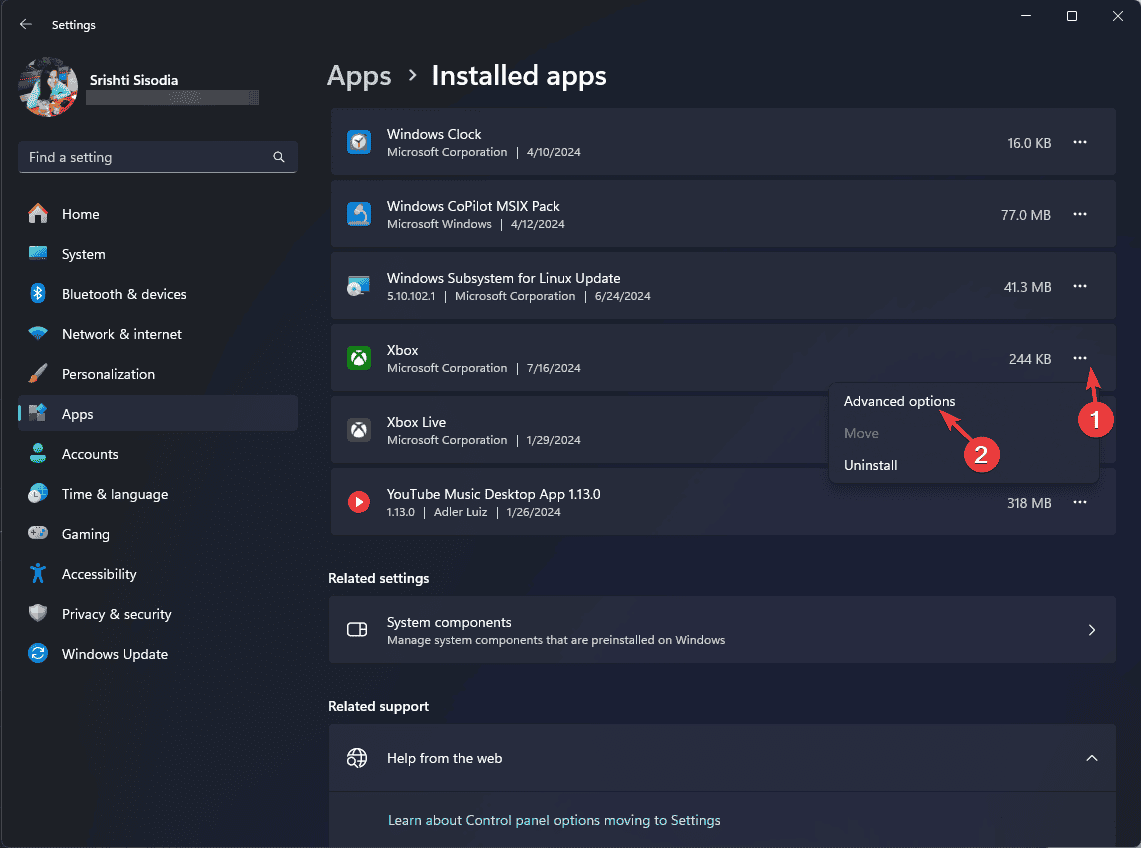This screenshot has width=1141, height=848.
Task: Click the Help from the web globe icon
Action: coord(357,758)
